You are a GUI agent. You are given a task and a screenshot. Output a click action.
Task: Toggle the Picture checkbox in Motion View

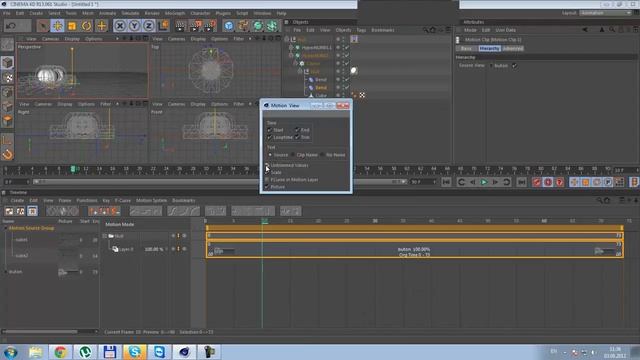point(267,187)
